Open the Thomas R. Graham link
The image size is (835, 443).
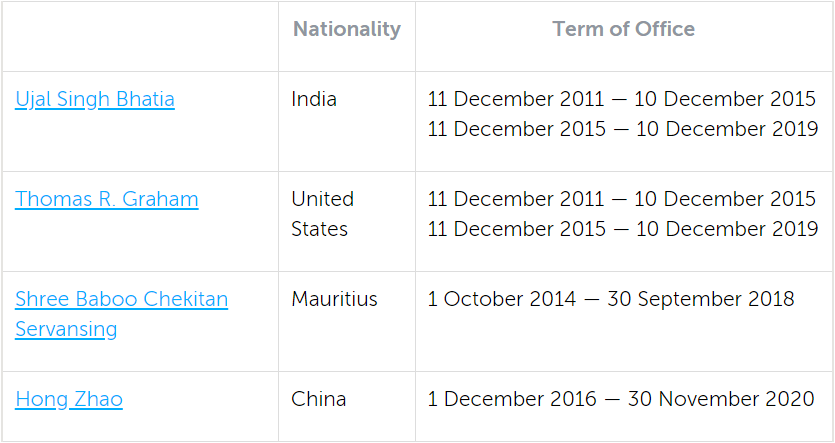tap(107, 199)
